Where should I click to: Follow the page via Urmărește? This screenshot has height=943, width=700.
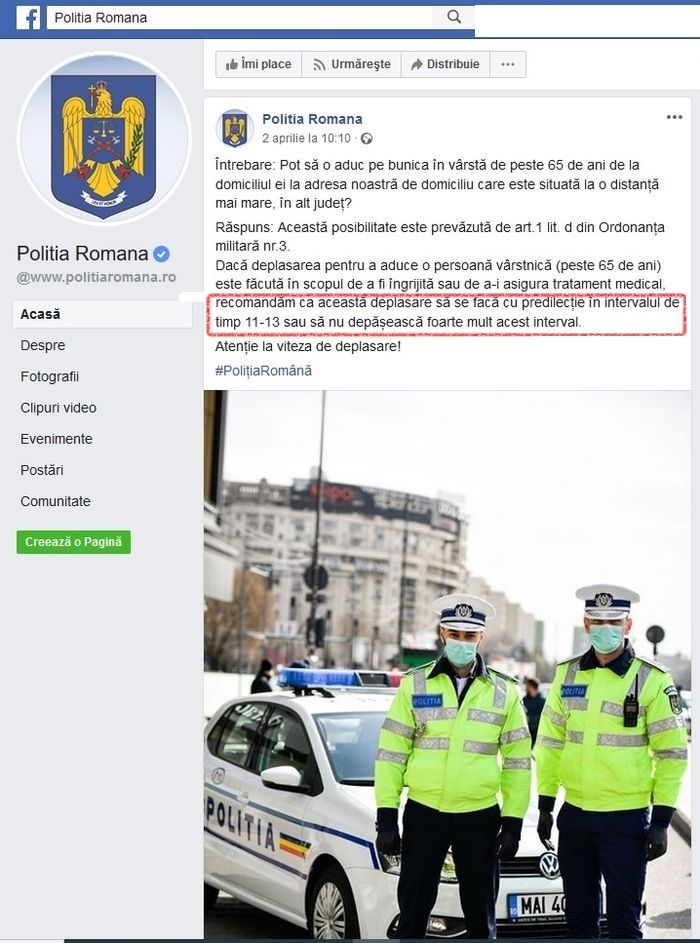pyautogui.click(x=352, y=64)
